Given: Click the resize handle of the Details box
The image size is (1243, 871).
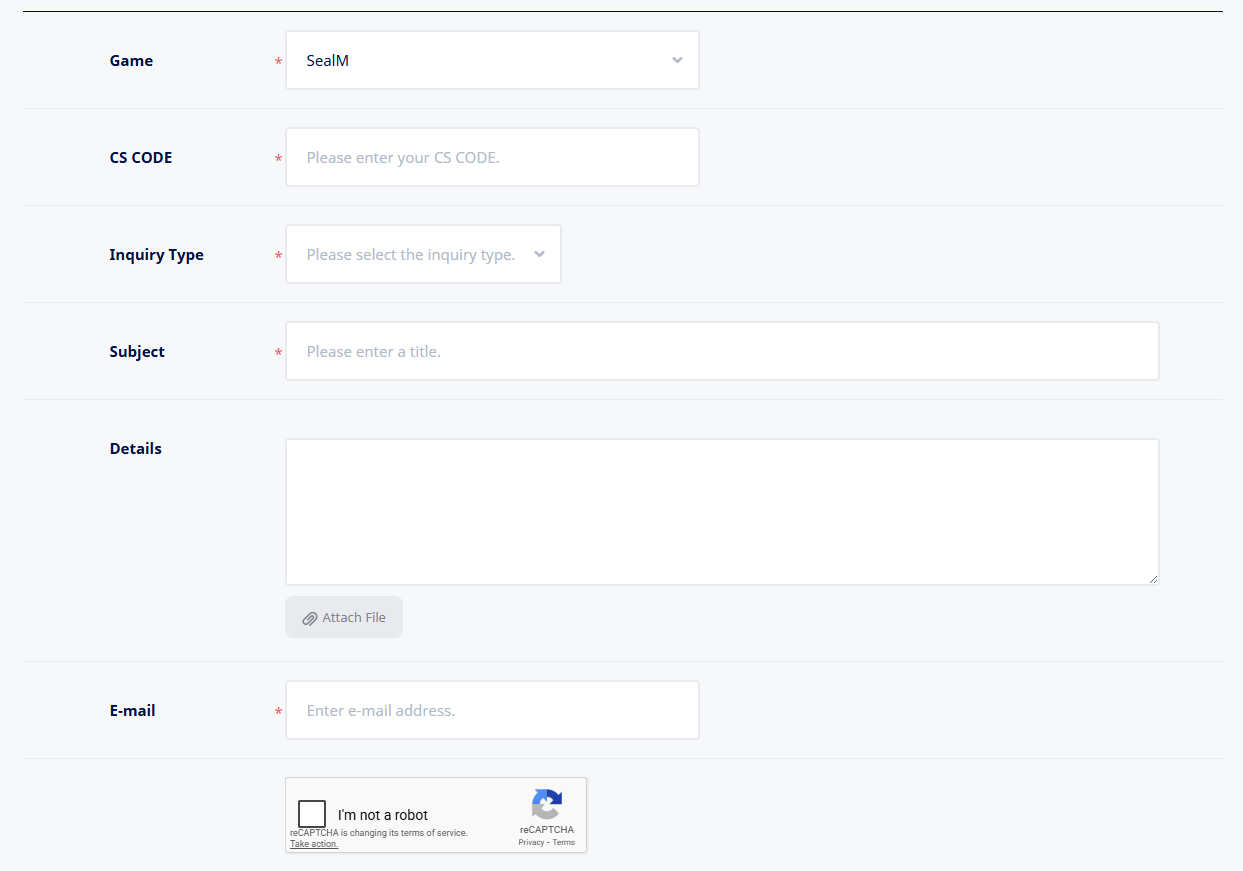Looking at the screenshot, I should [x=1153, y=579].
